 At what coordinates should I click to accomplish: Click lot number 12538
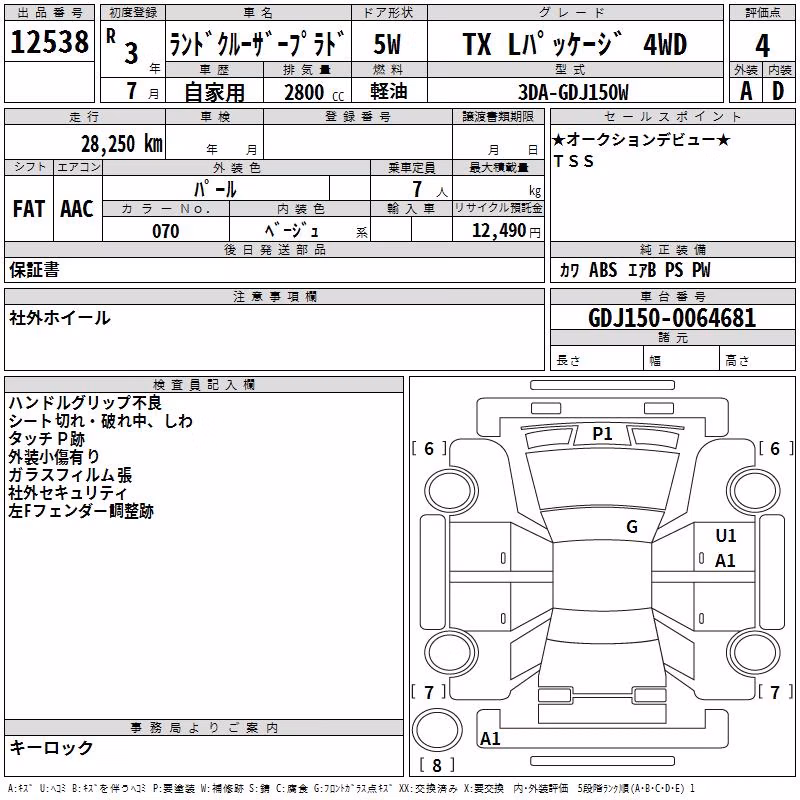(49, 42)
